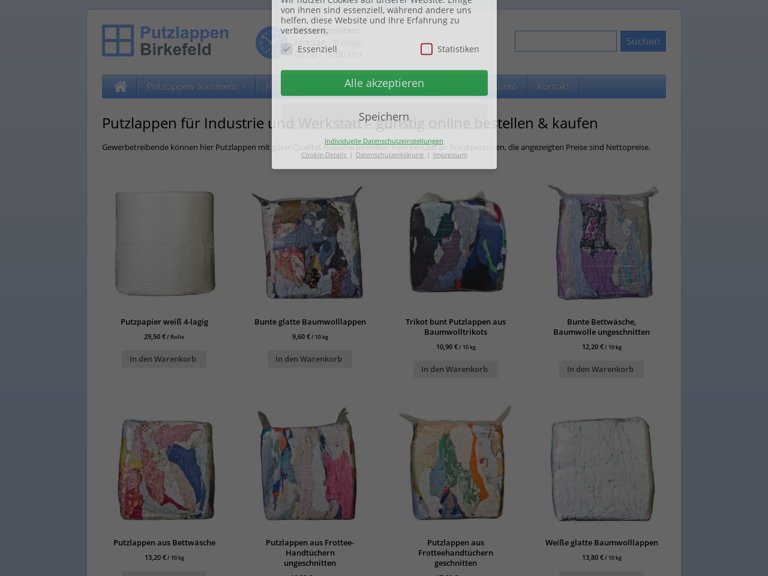Open the Impressum link
Viewport: 768px width, 576px height.
tap(450, 155)
